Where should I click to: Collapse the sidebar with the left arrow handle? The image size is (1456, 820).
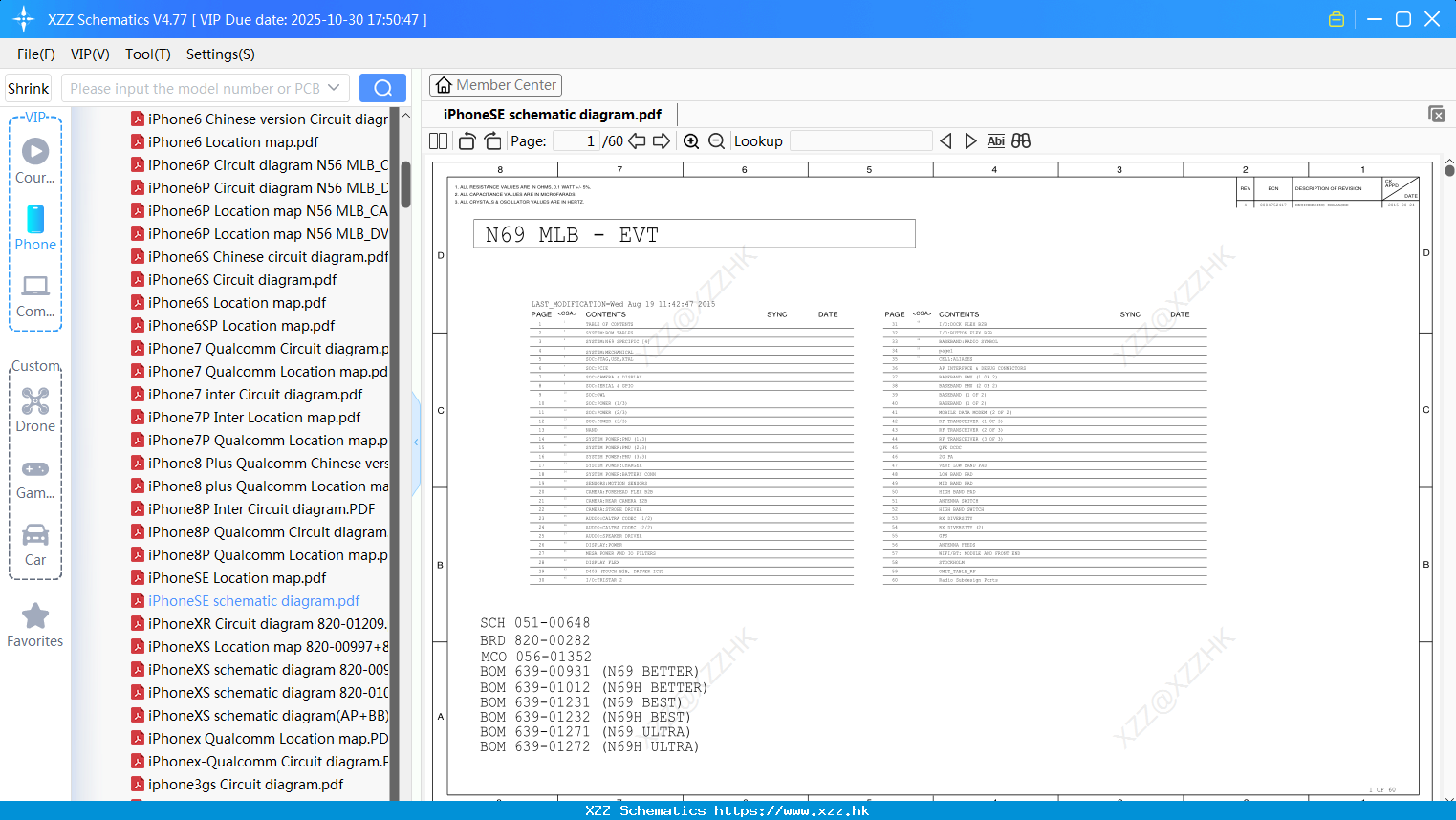(x=416, y=442)
